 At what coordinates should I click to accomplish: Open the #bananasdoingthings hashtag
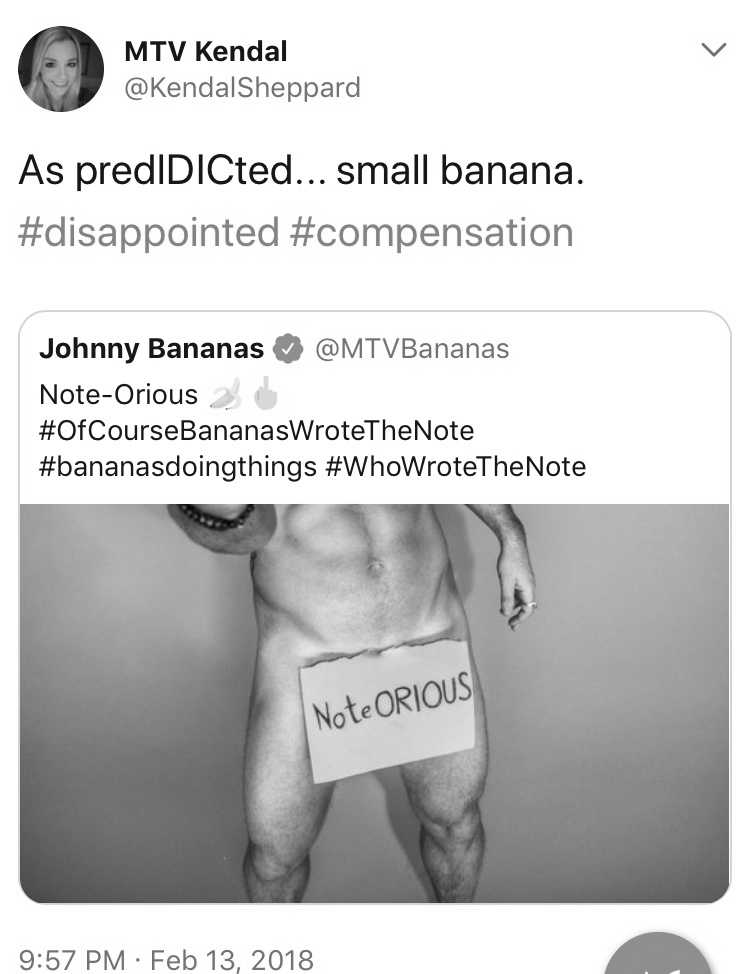(x=178, y=467)
